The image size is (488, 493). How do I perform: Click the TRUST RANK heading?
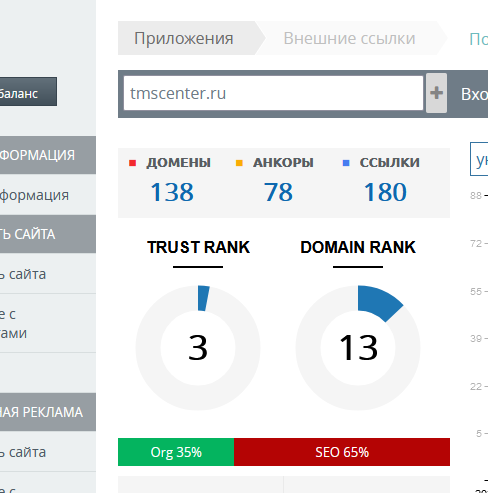pos(198,247)
